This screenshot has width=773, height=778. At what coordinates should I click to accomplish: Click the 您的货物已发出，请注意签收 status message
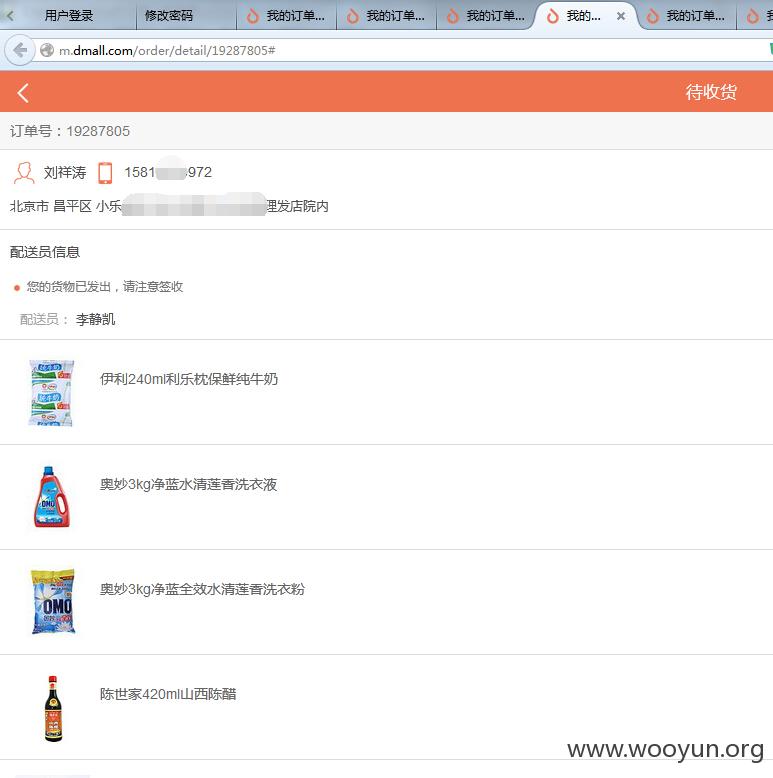pos(105,286)
